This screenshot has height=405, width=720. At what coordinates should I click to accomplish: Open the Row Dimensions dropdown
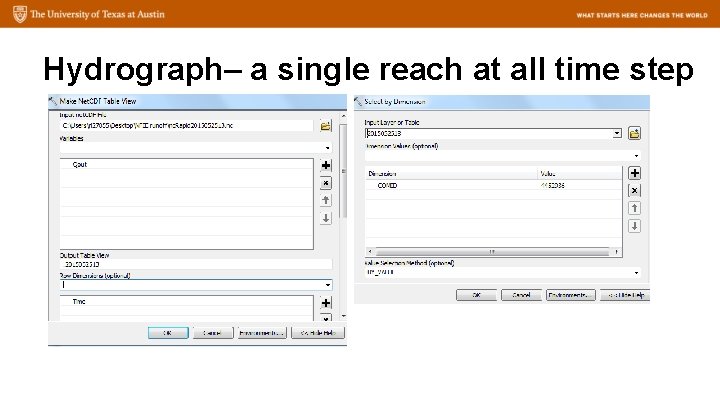tap(327, 285)
